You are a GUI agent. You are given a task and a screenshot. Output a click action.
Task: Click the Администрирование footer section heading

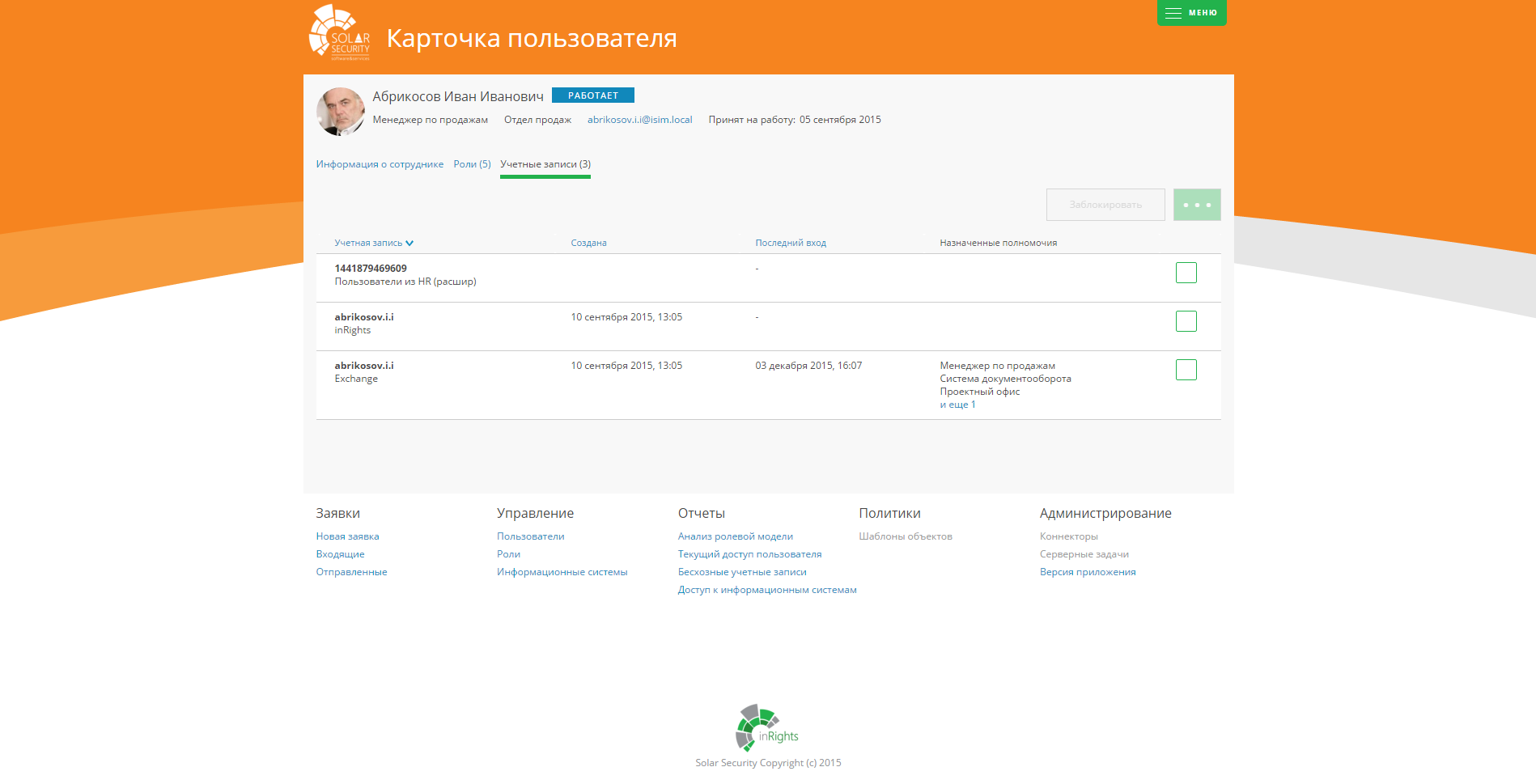tap(1105, 513)
